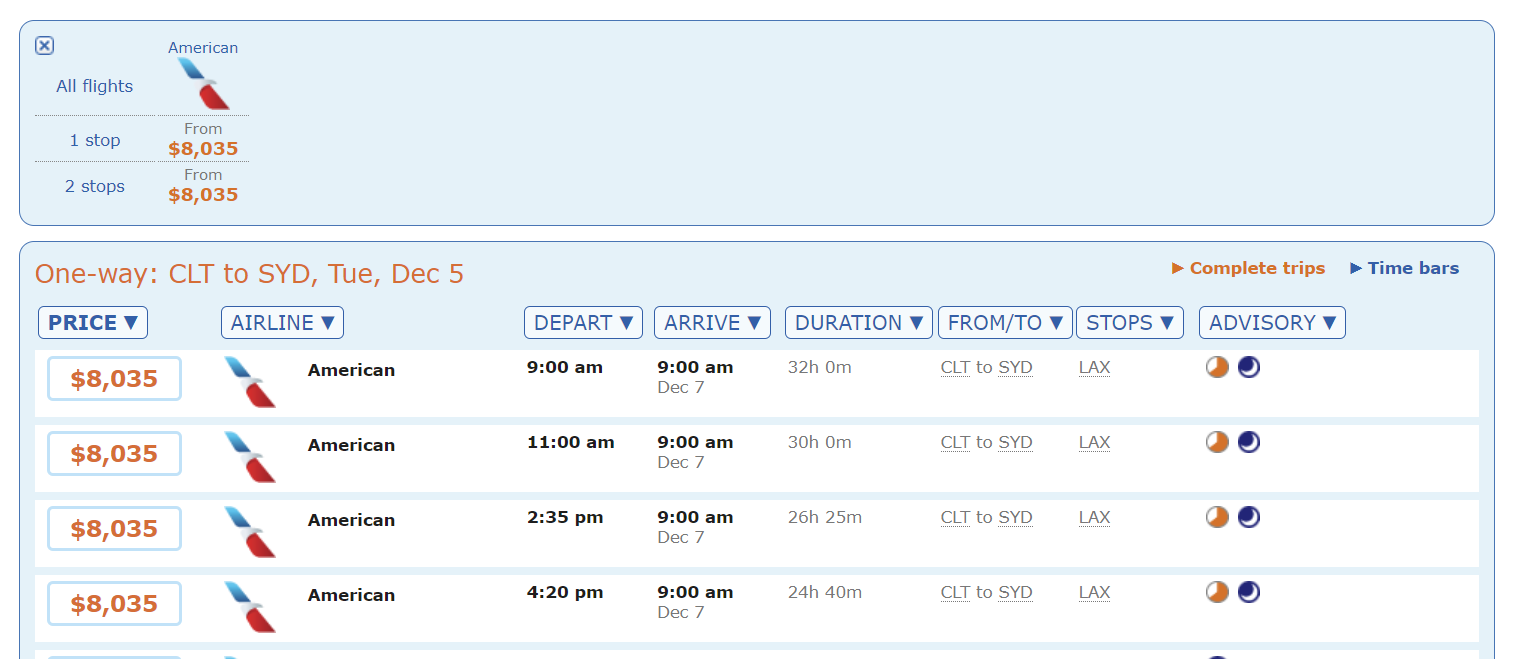This screenshot has width=1521, height=659.
Task: Click the moon advisory icon on the 4:20 pm flight
Action: [x=1249, y=592]
